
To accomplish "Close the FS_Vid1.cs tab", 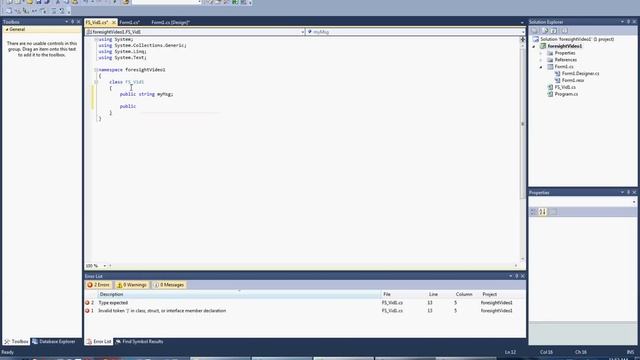I will click(114, 22).
